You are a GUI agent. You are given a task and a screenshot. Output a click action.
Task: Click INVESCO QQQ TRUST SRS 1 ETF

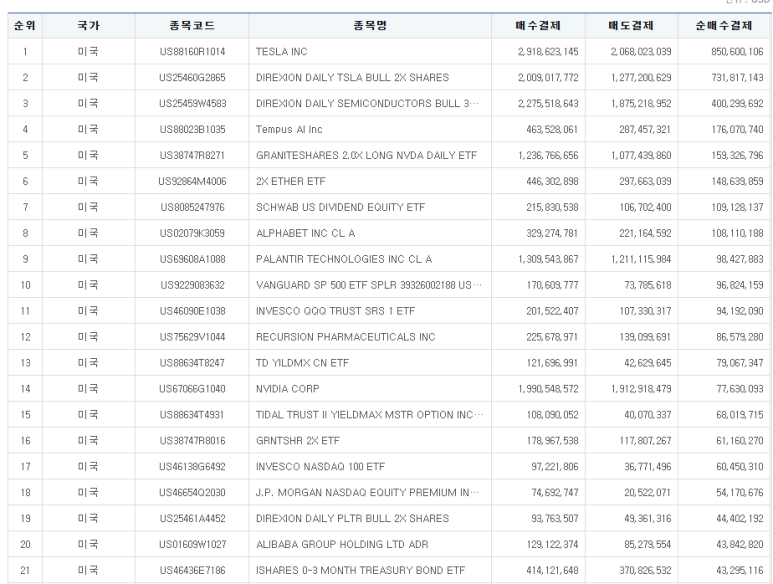coord(335,311)
